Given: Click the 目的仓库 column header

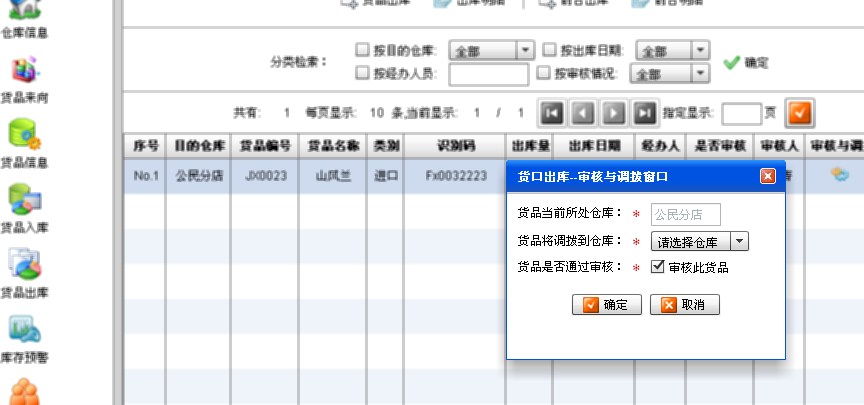Looking at the screenshot, I should tap(199, 146).
